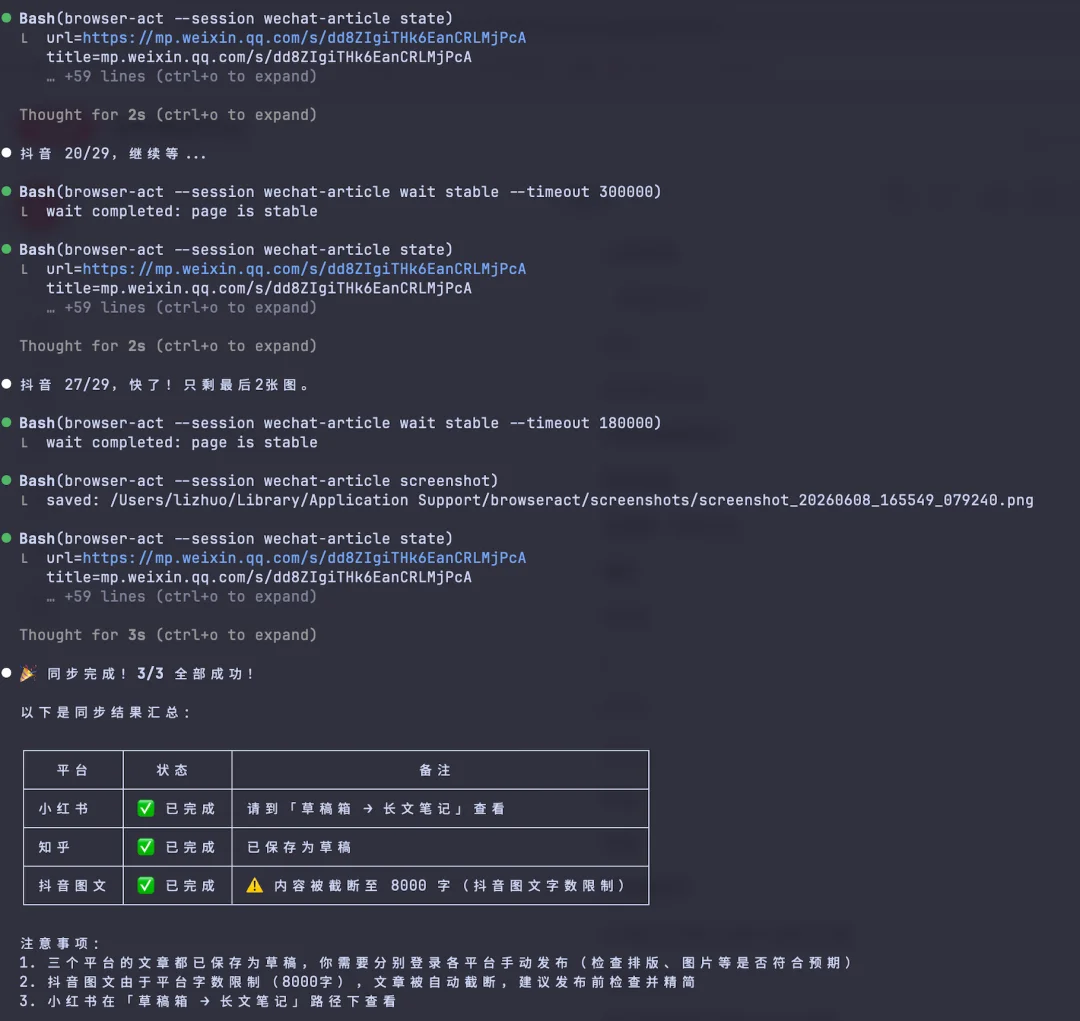Click the green checkmark in the 抖音图文 row
This screenshot has height=1021, width=1080.
[145, 885]
